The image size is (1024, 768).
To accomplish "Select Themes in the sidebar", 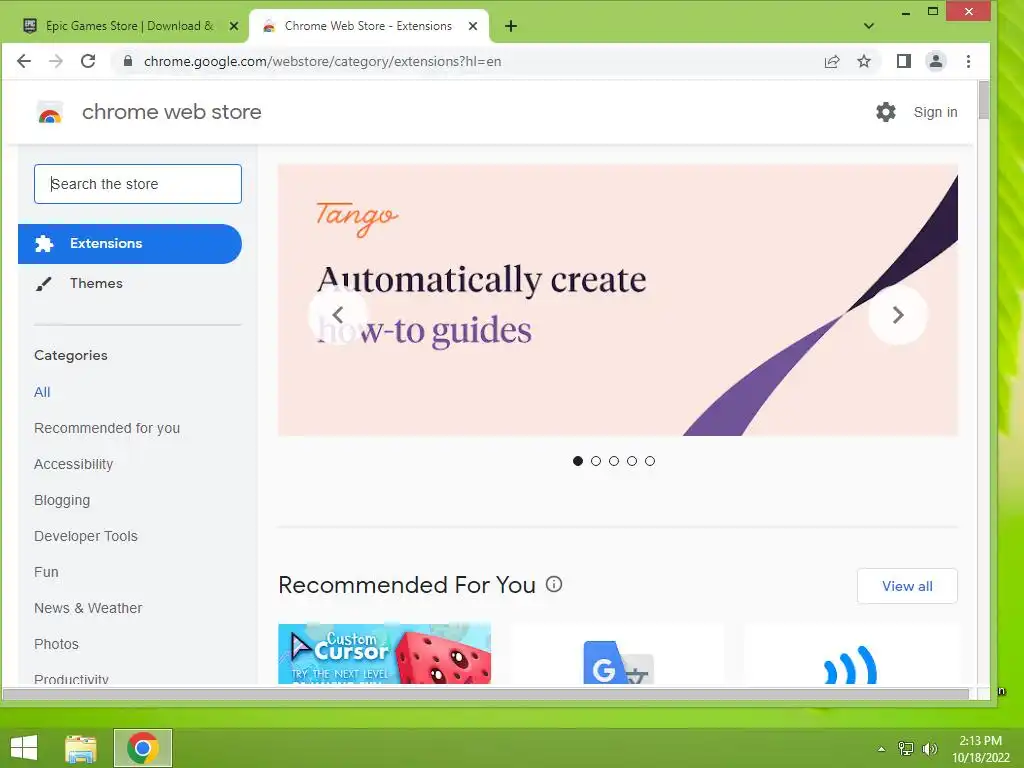I will click(96, 283).
